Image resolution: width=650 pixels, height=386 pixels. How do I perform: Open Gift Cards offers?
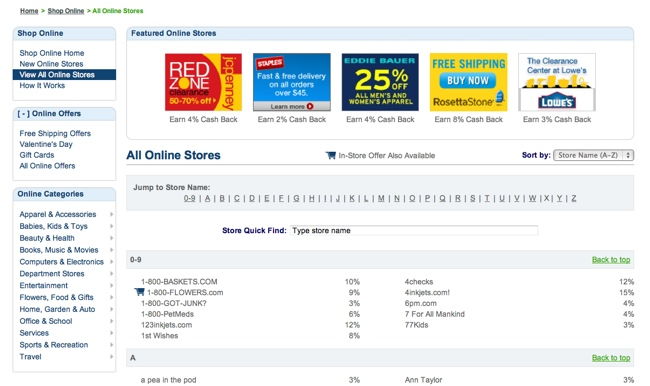(37, 155)
